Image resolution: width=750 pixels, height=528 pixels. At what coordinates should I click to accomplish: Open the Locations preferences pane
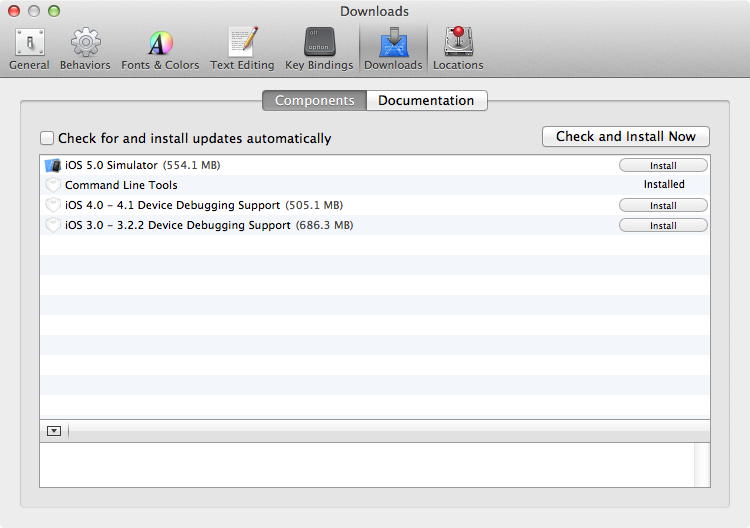(458, 49)
